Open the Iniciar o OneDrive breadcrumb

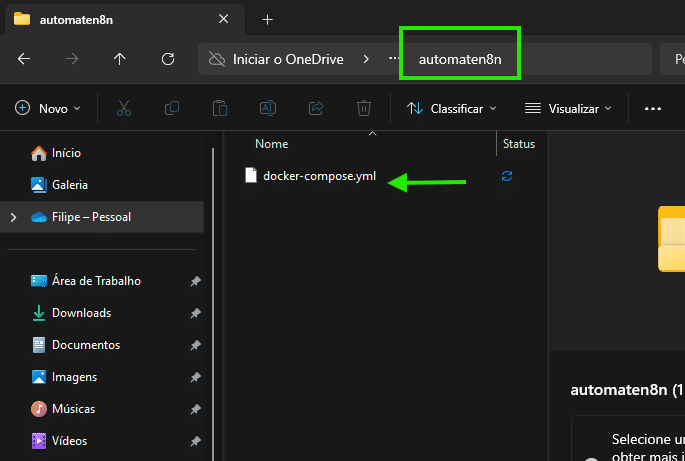[x=288, y=59]
